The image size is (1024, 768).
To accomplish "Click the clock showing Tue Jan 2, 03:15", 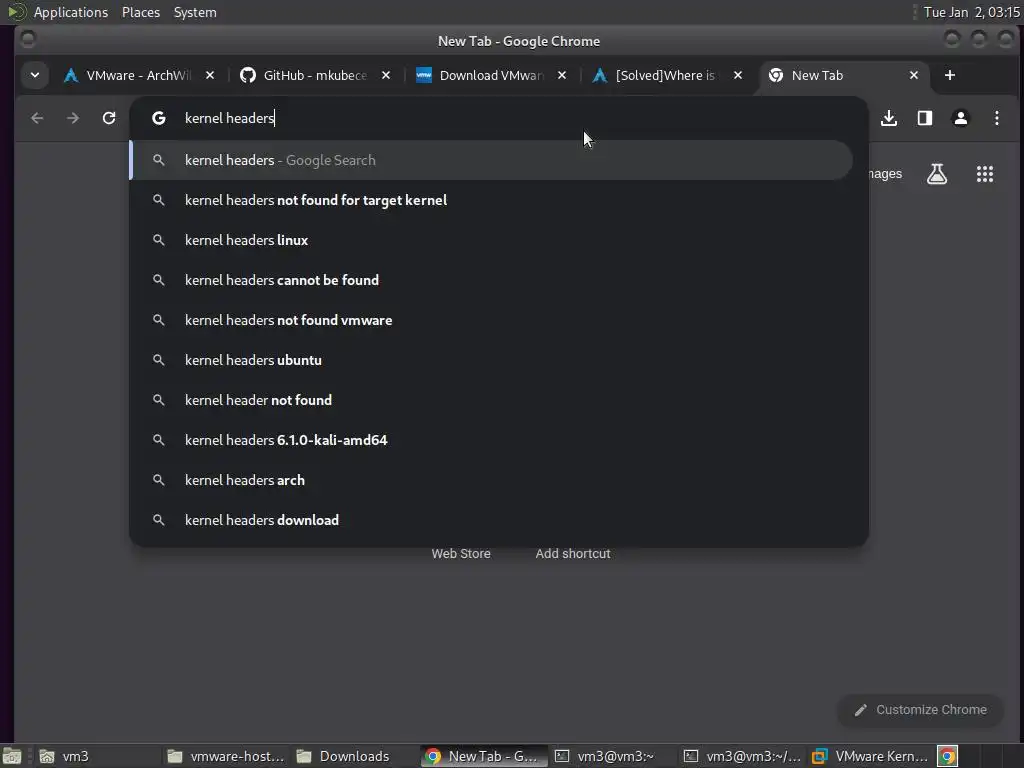I will tap(972, 12).
